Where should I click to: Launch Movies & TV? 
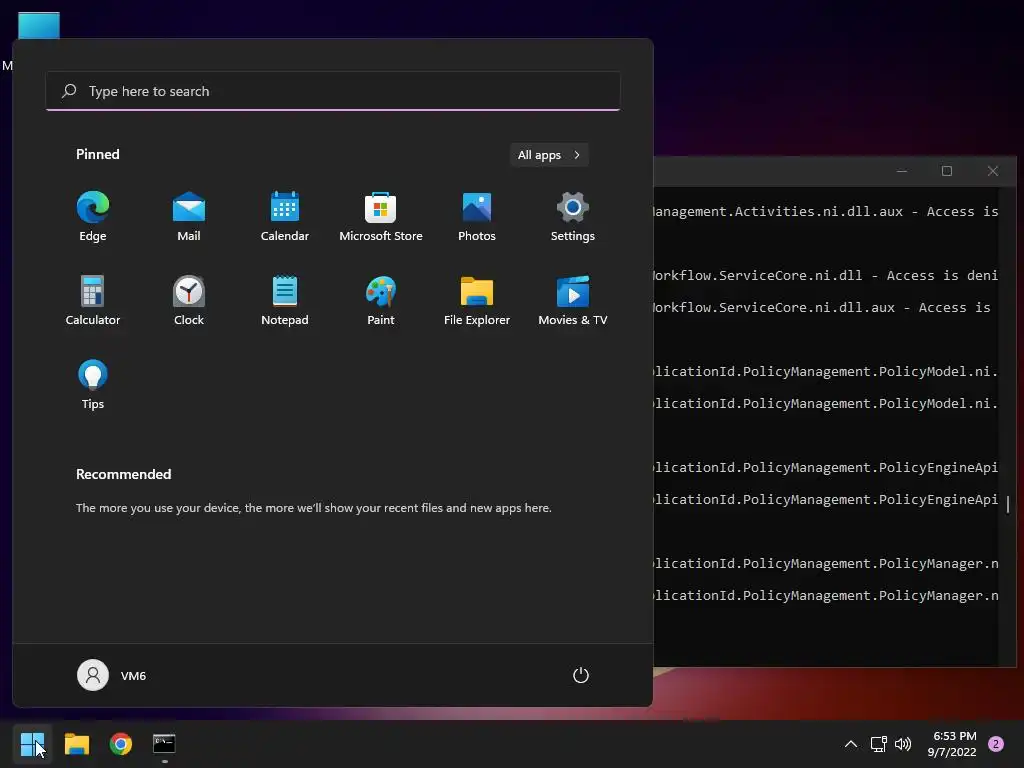573,300
